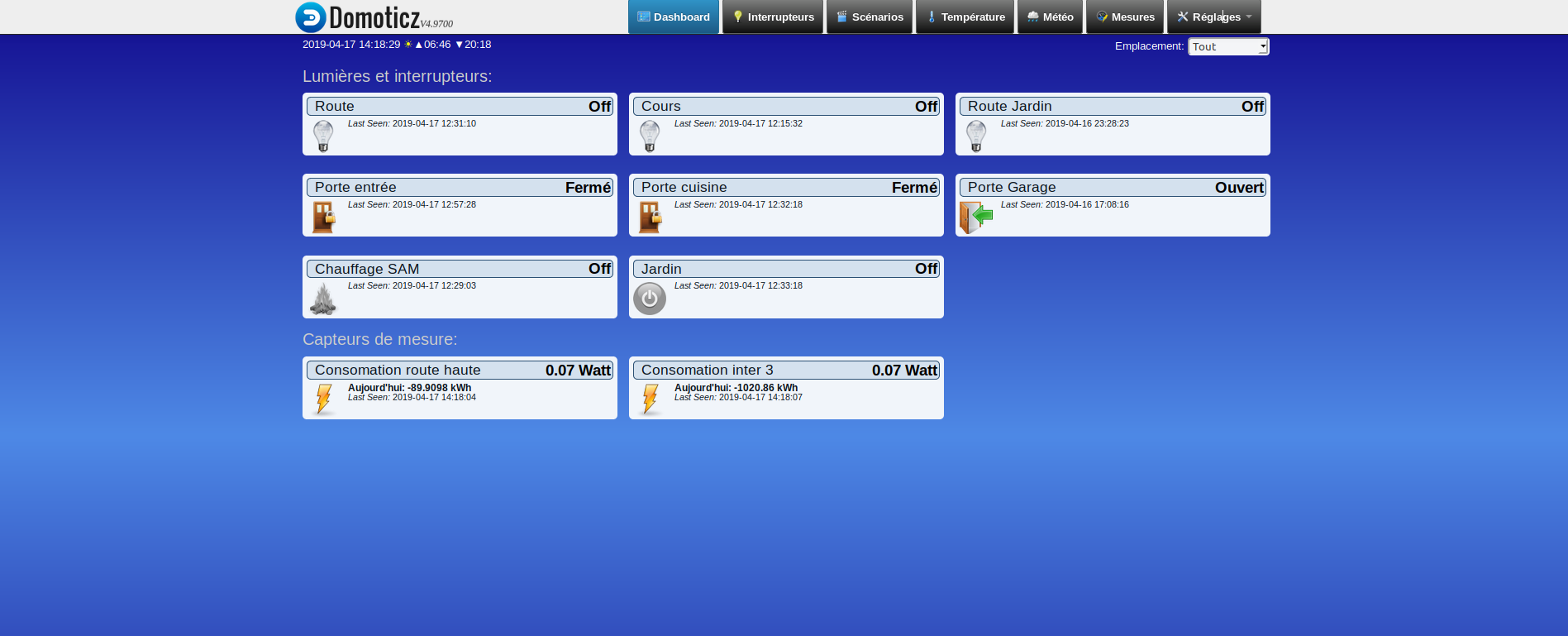Click the Off status of Route Jardin
Viewport: 1568px width, 636px height.
1253,106
